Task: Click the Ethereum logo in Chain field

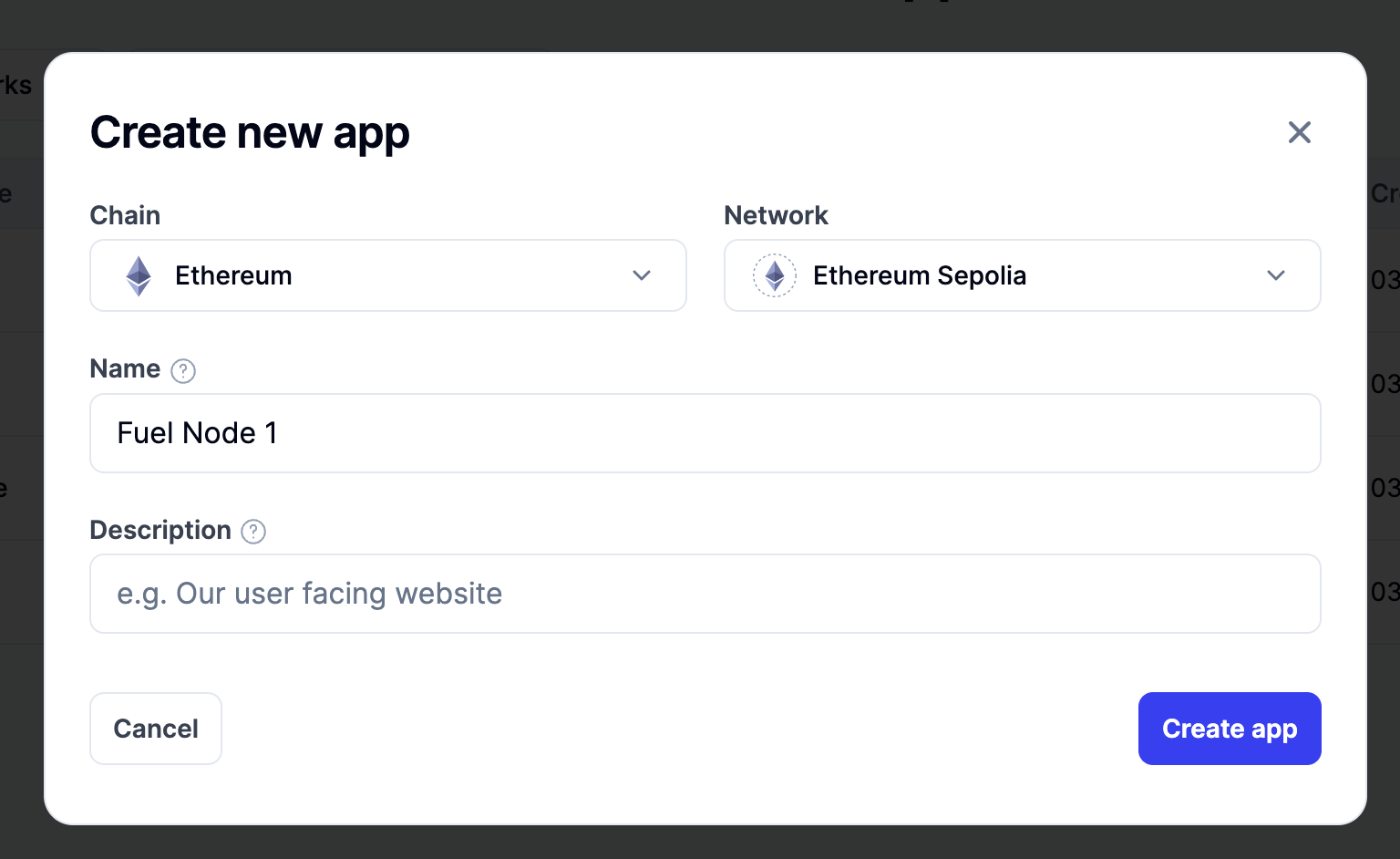Action: [x=139, y=275]
